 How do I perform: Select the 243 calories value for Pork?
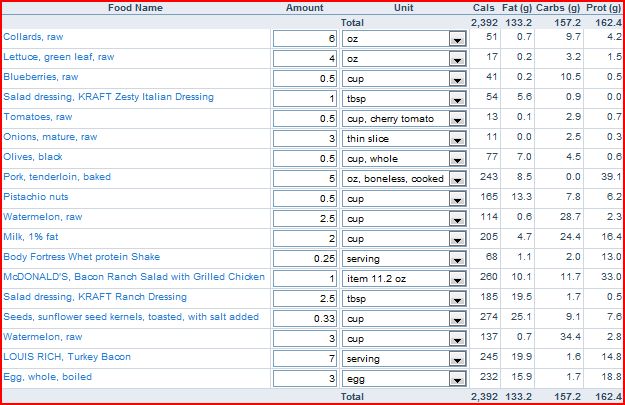coord(489,177)
